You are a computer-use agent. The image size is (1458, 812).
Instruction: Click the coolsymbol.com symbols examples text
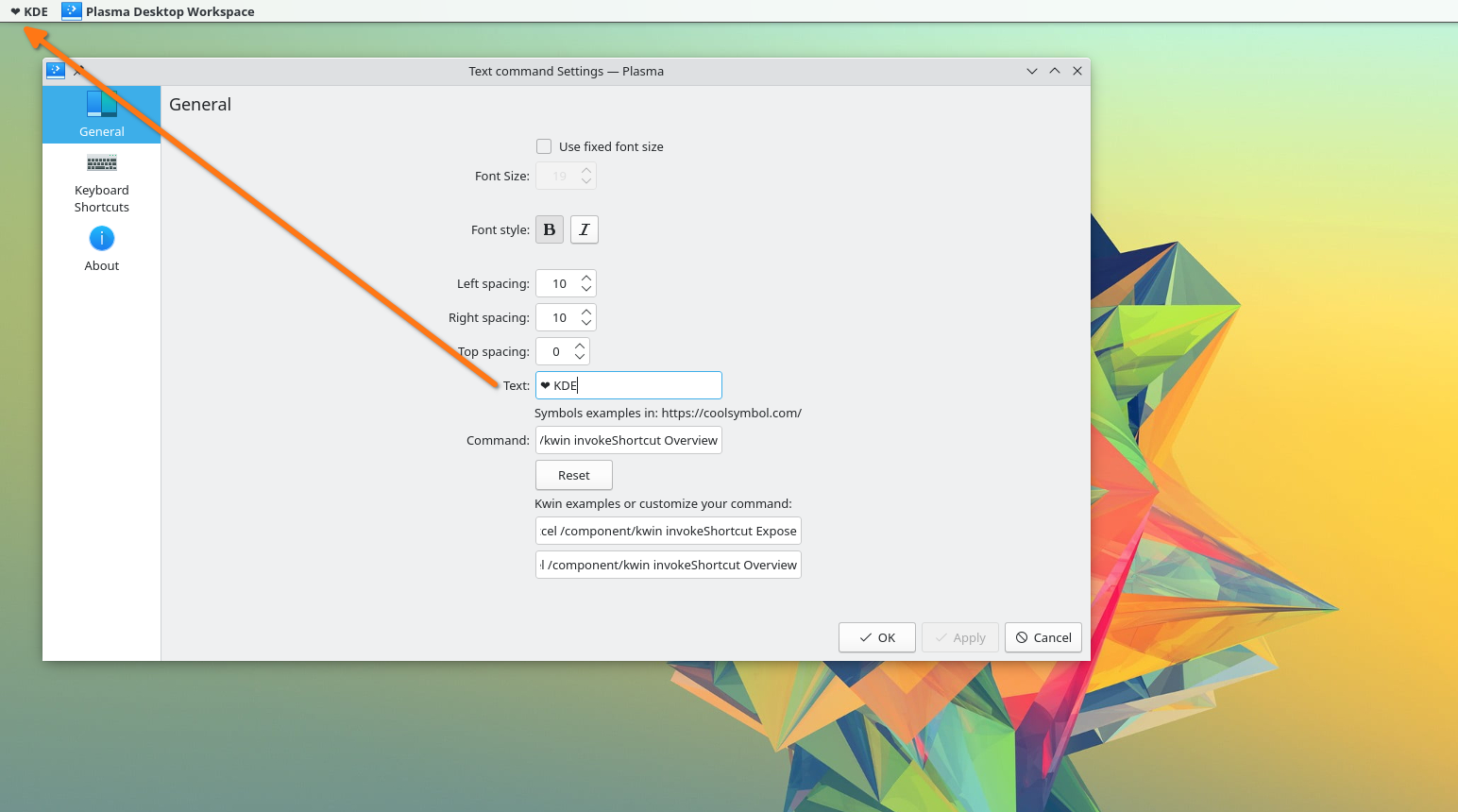coord(668,413)
